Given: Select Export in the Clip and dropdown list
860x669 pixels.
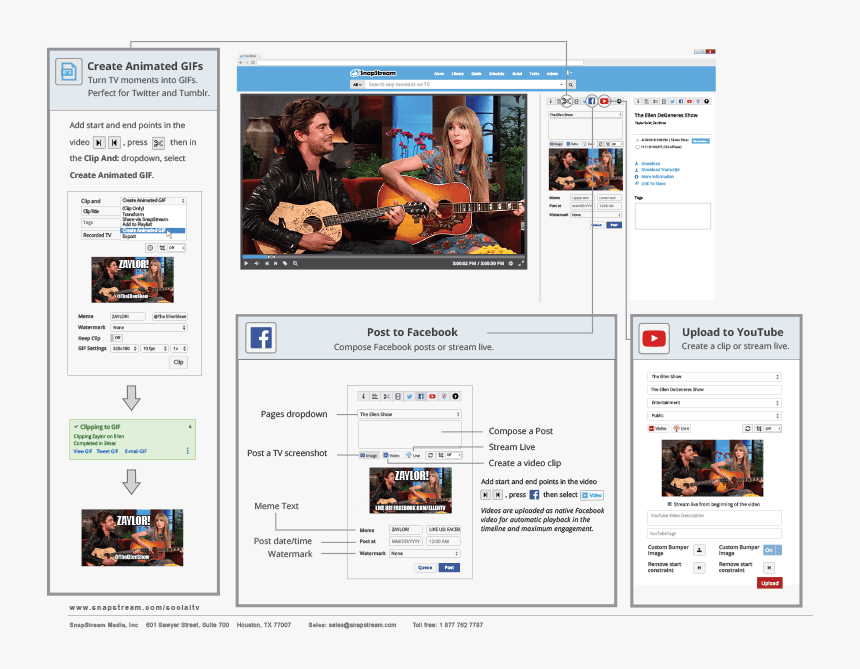Looking at the screenshot, I should pos(129,236).
